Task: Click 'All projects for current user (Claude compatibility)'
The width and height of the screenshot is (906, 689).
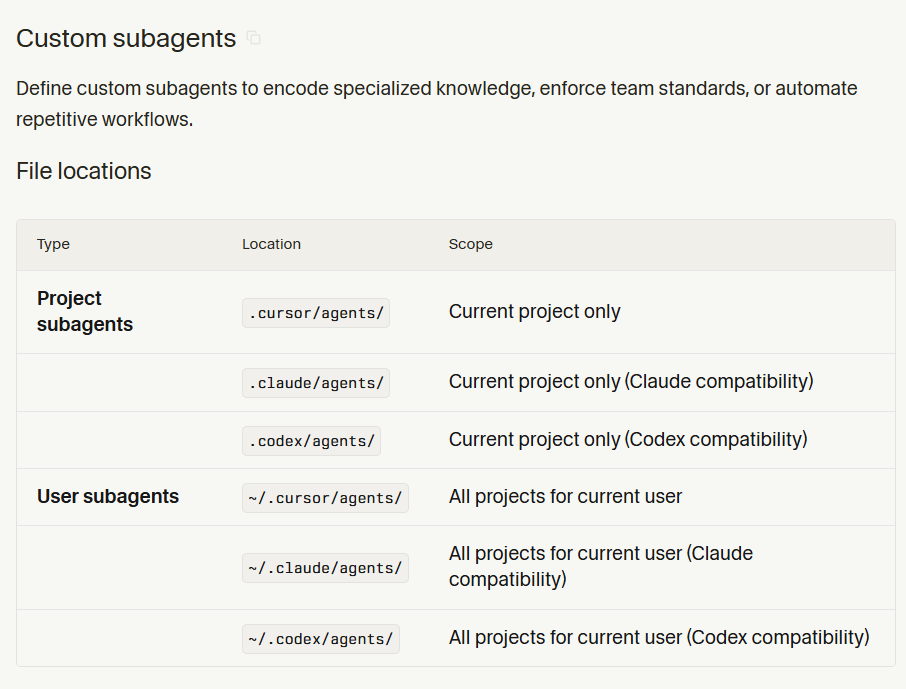Action: [601, 566]
